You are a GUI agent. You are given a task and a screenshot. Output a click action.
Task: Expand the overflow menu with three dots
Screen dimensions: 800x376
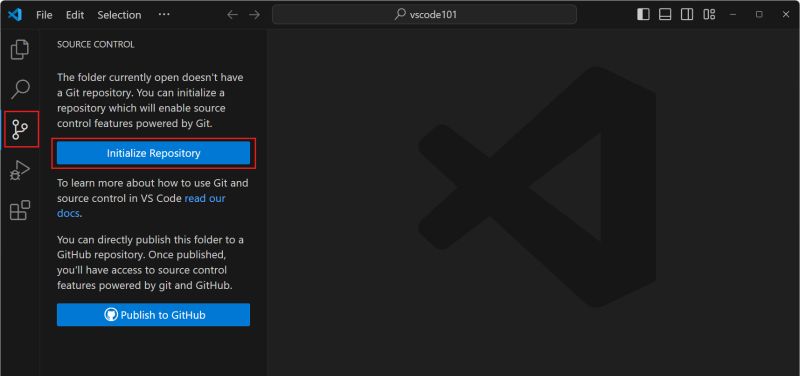click(x=164, y=14)
